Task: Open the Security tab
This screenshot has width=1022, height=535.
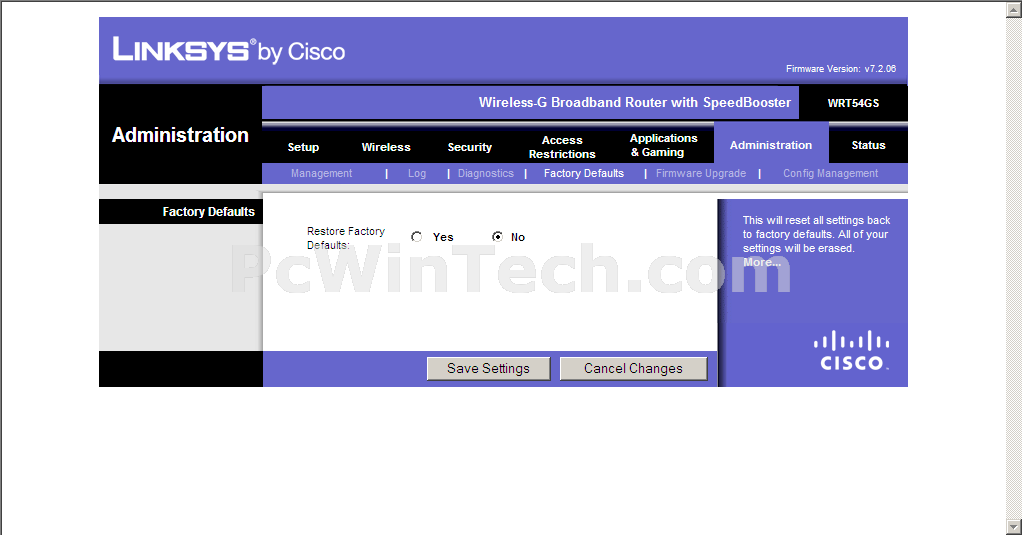Action: click(469, 147)
